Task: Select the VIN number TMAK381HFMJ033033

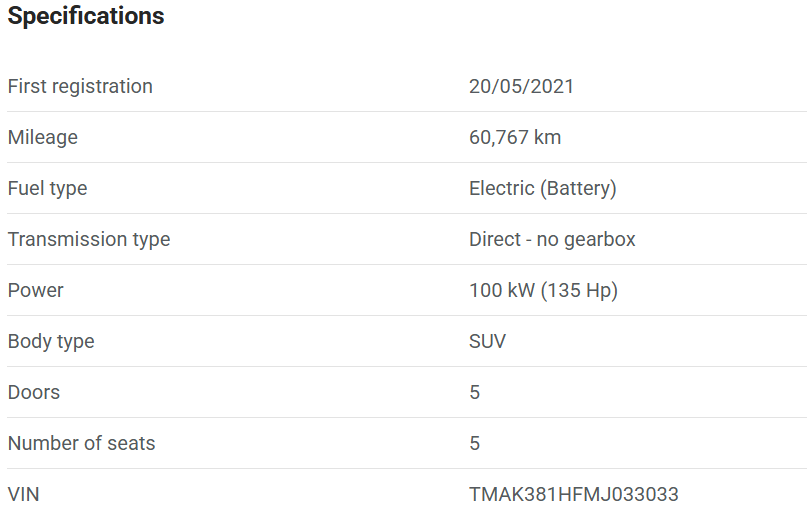Action: (574, 494)
